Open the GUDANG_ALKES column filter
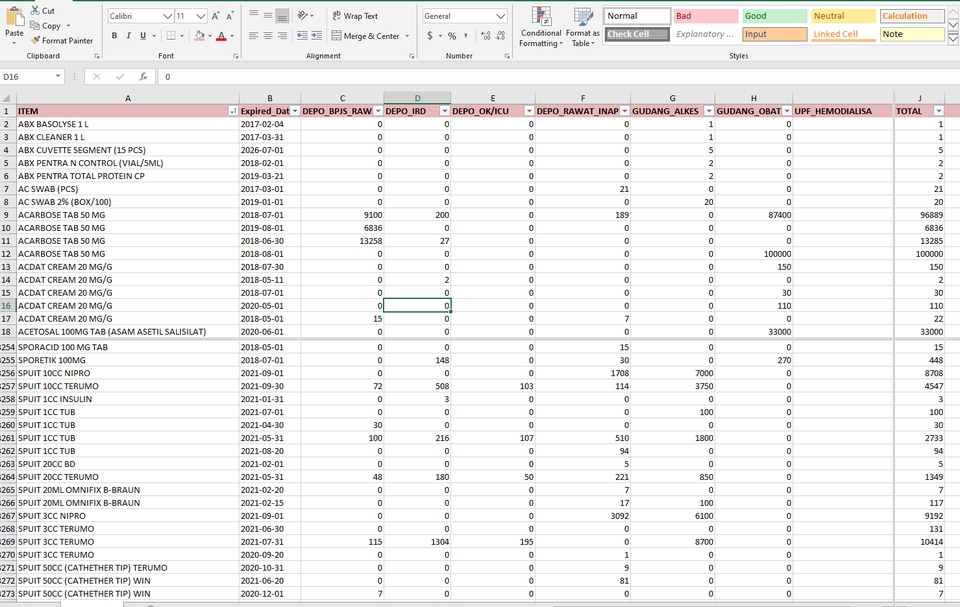The height and width of the screenshot is (607, 960). point(709,111)
